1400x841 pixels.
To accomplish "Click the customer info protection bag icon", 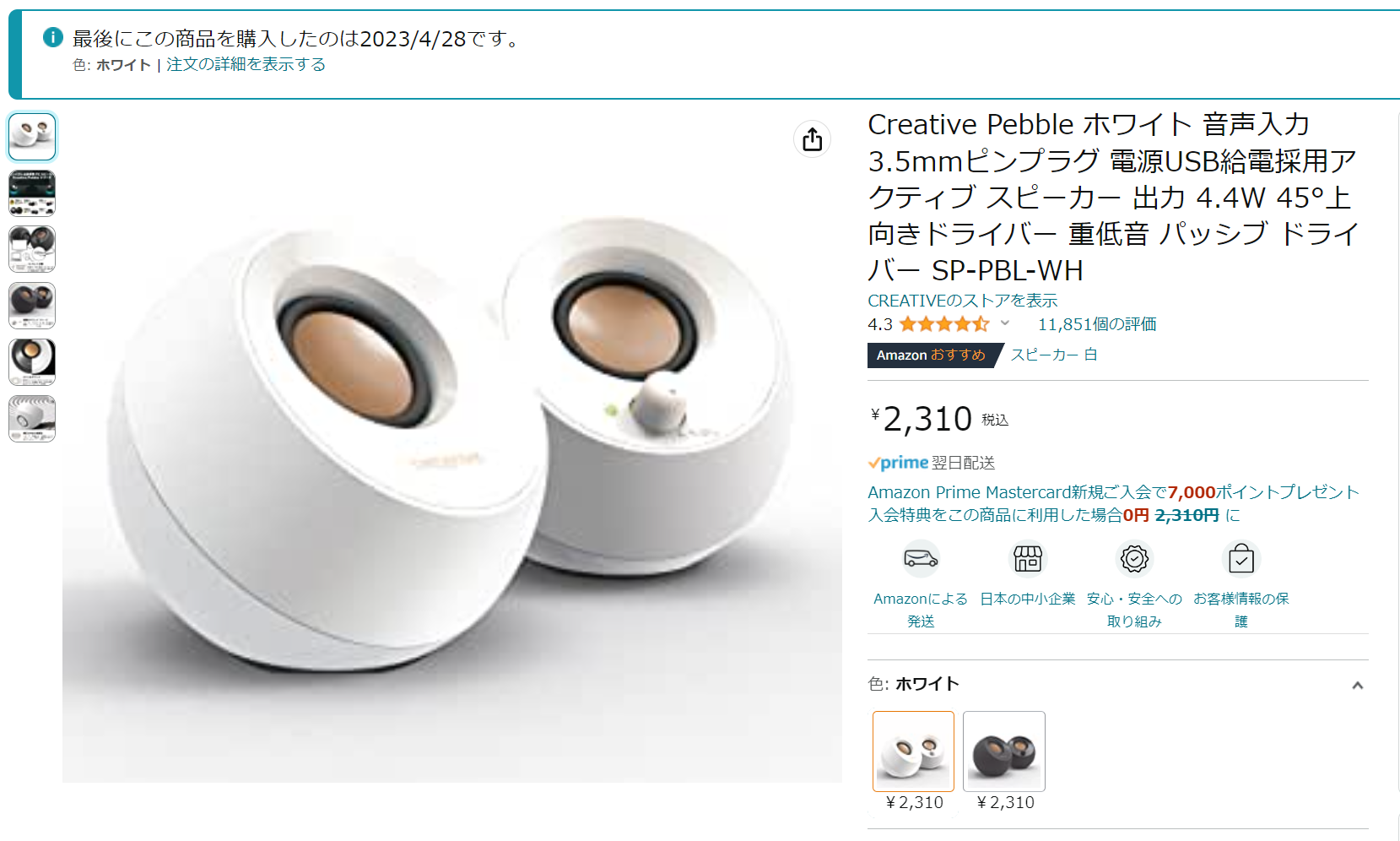I will pos(1241,558).
